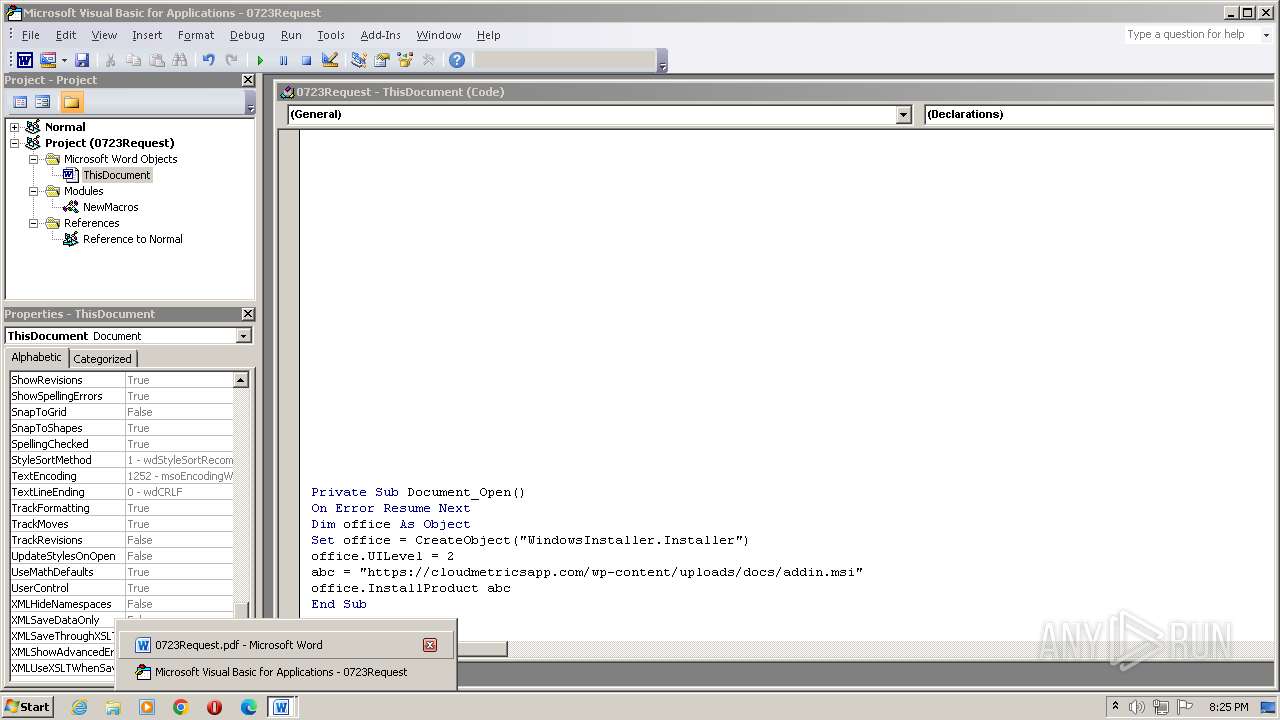The height and width of the screenshot is (720, 1280).
Task: Select NewMacros module in project tree
Action: tap(110, 207)
